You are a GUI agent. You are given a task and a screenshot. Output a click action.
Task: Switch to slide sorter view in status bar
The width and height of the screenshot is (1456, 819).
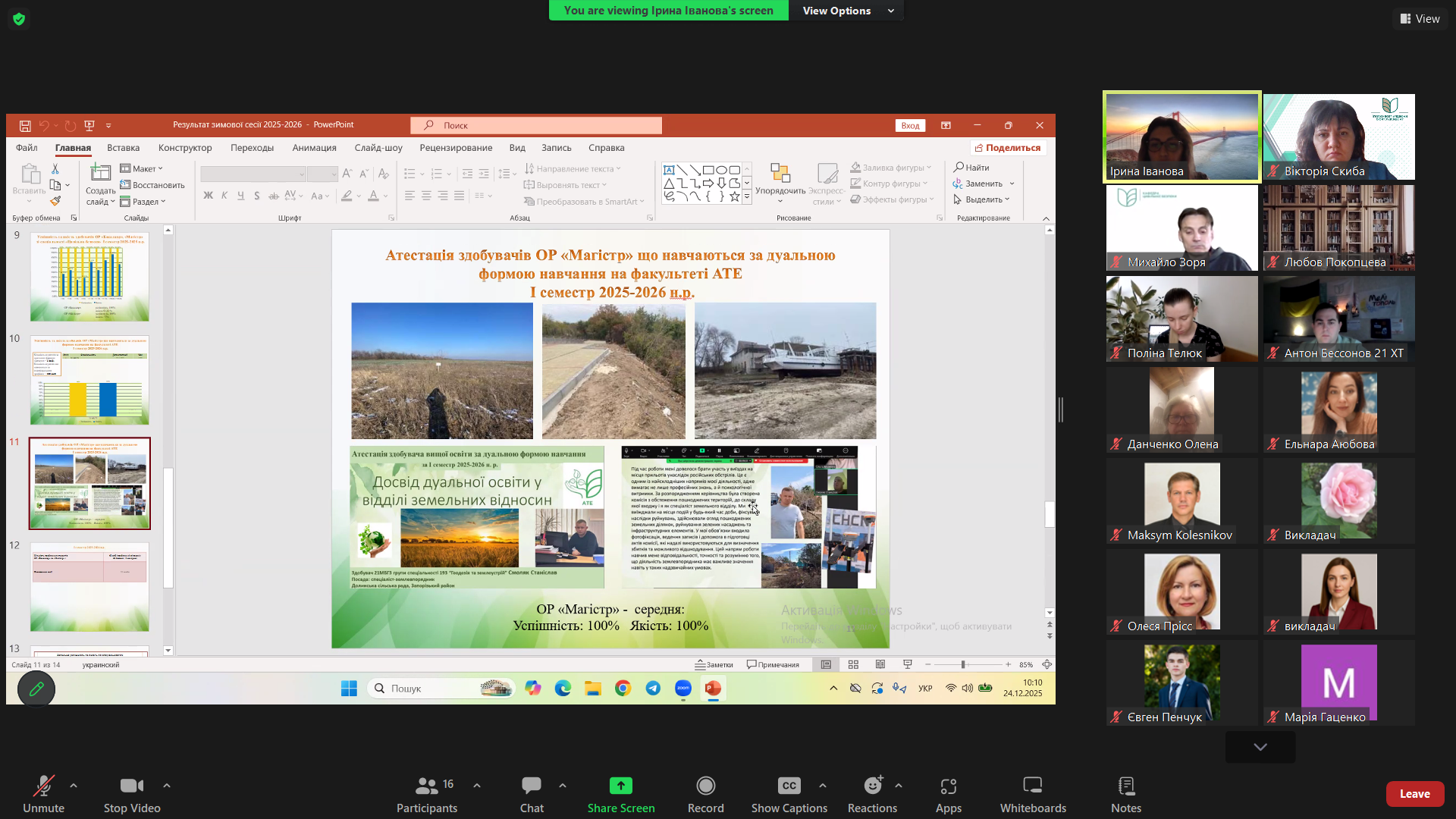coord(853,664)
